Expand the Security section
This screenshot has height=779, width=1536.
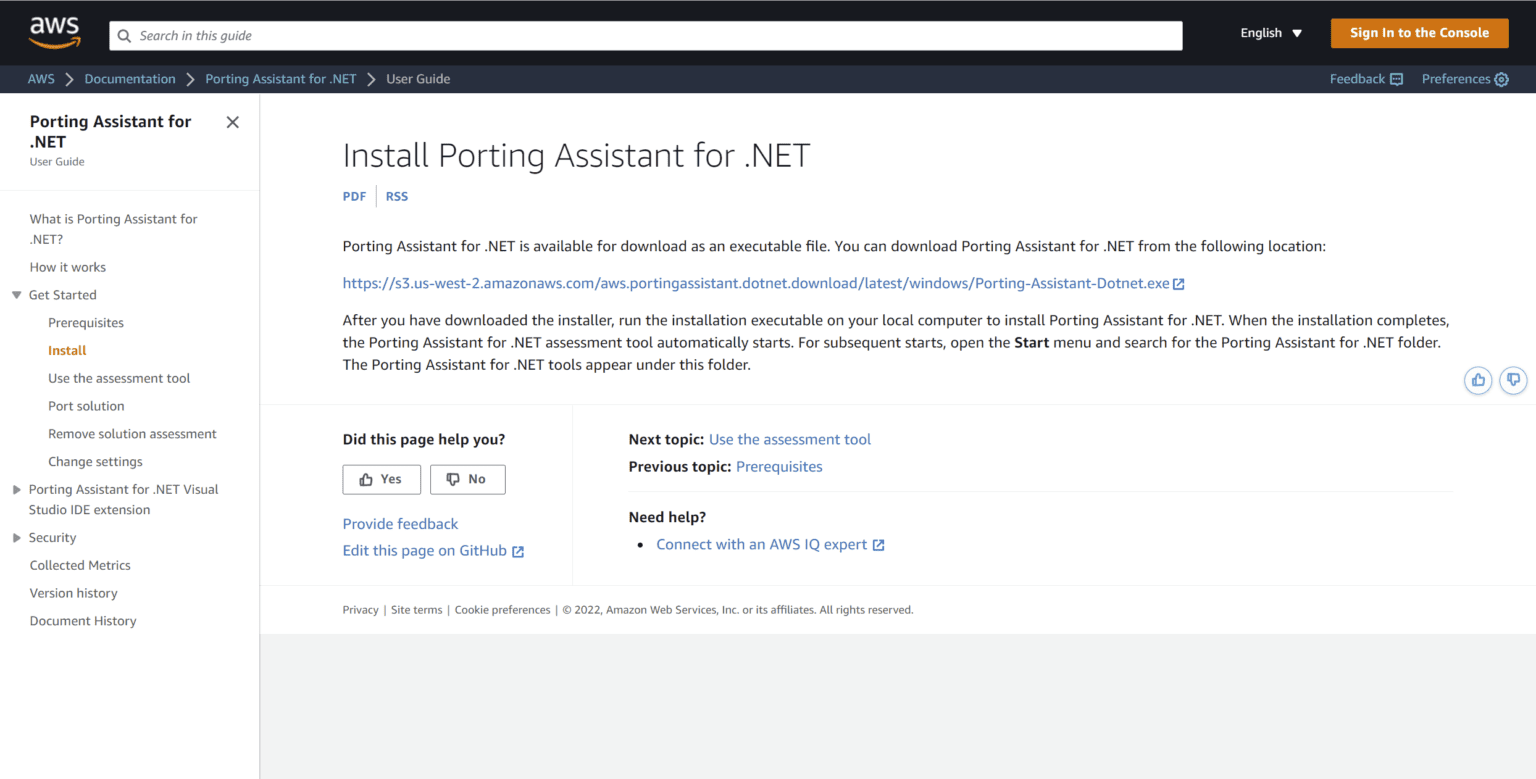pos(16,537)
